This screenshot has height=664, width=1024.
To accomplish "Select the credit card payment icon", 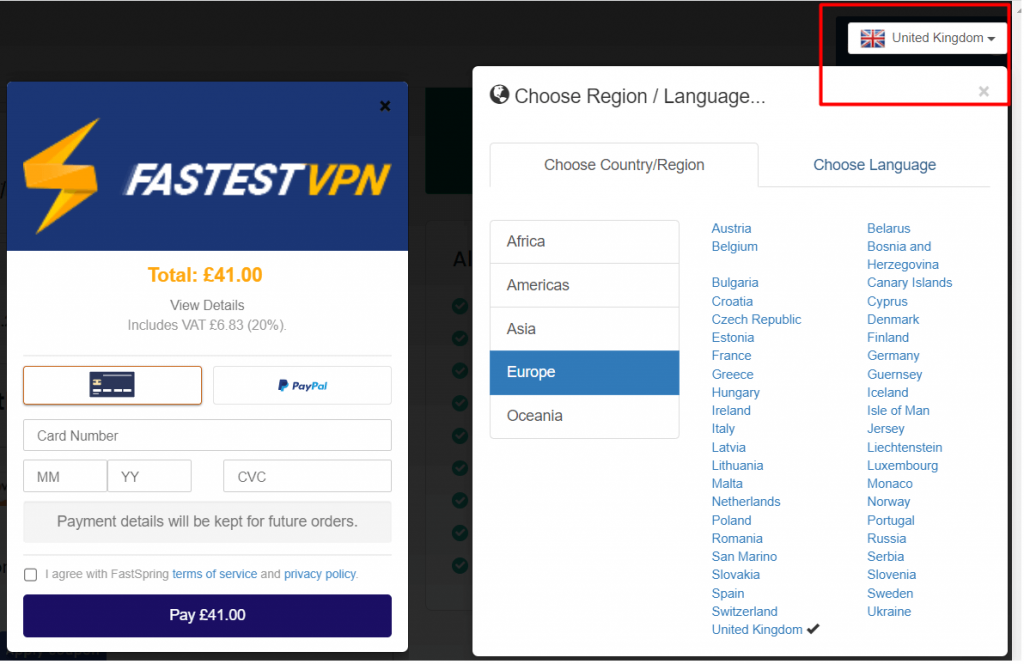I will click(112, 385).
